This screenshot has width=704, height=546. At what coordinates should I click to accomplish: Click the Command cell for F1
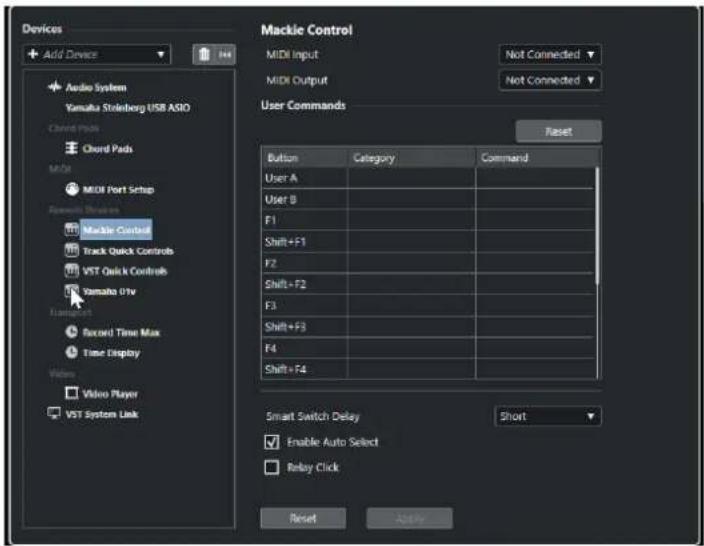pyautogui.click(x=536, y=220)
